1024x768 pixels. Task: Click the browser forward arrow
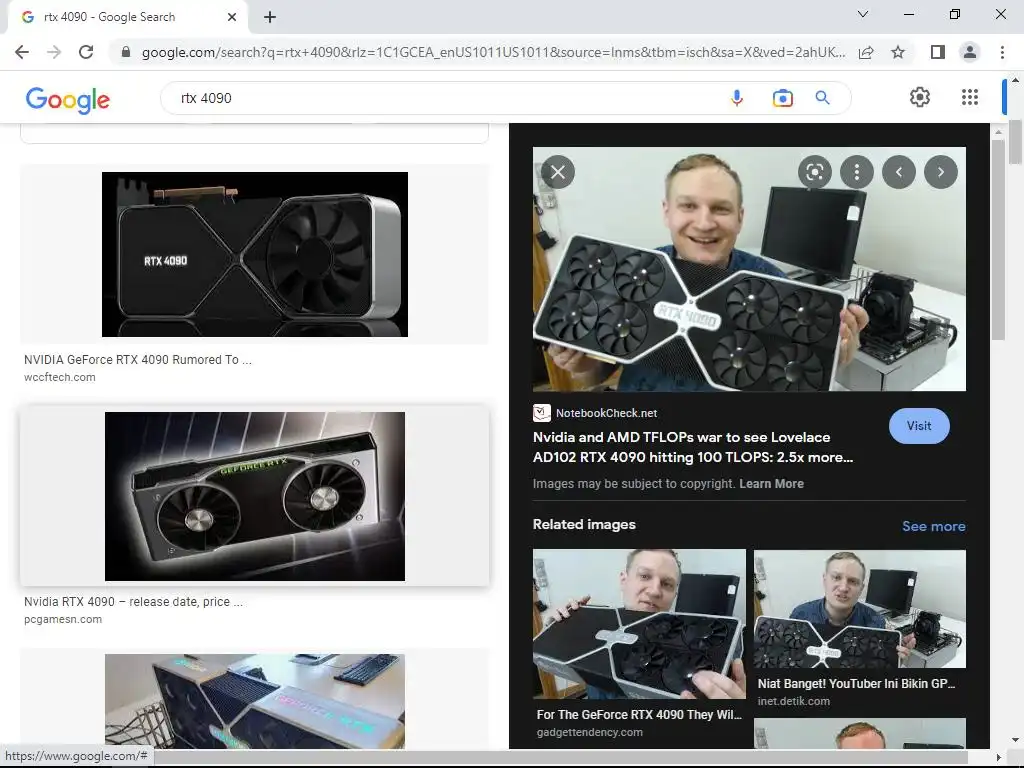(54, 52)
